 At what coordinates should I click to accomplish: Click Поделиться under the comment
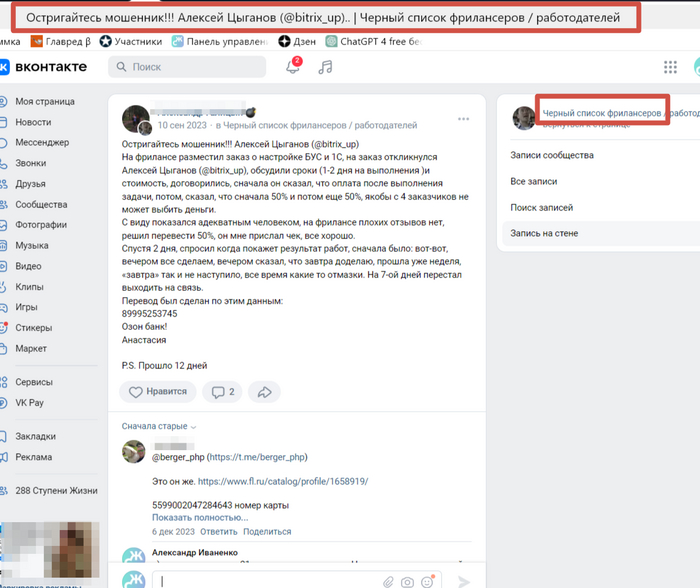click(267, 532)
